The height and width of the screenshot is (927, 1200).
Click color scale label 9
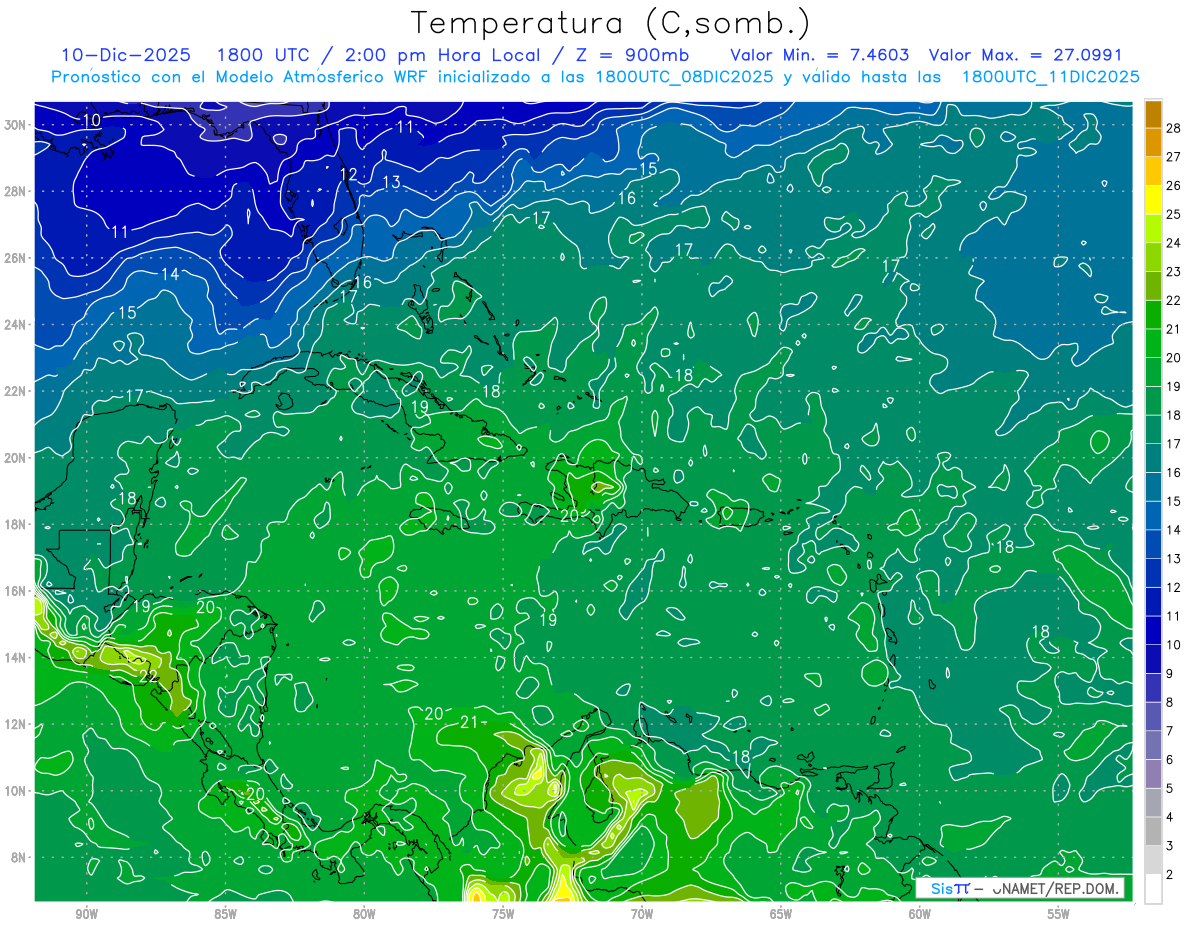click(x=1170, y=674)
